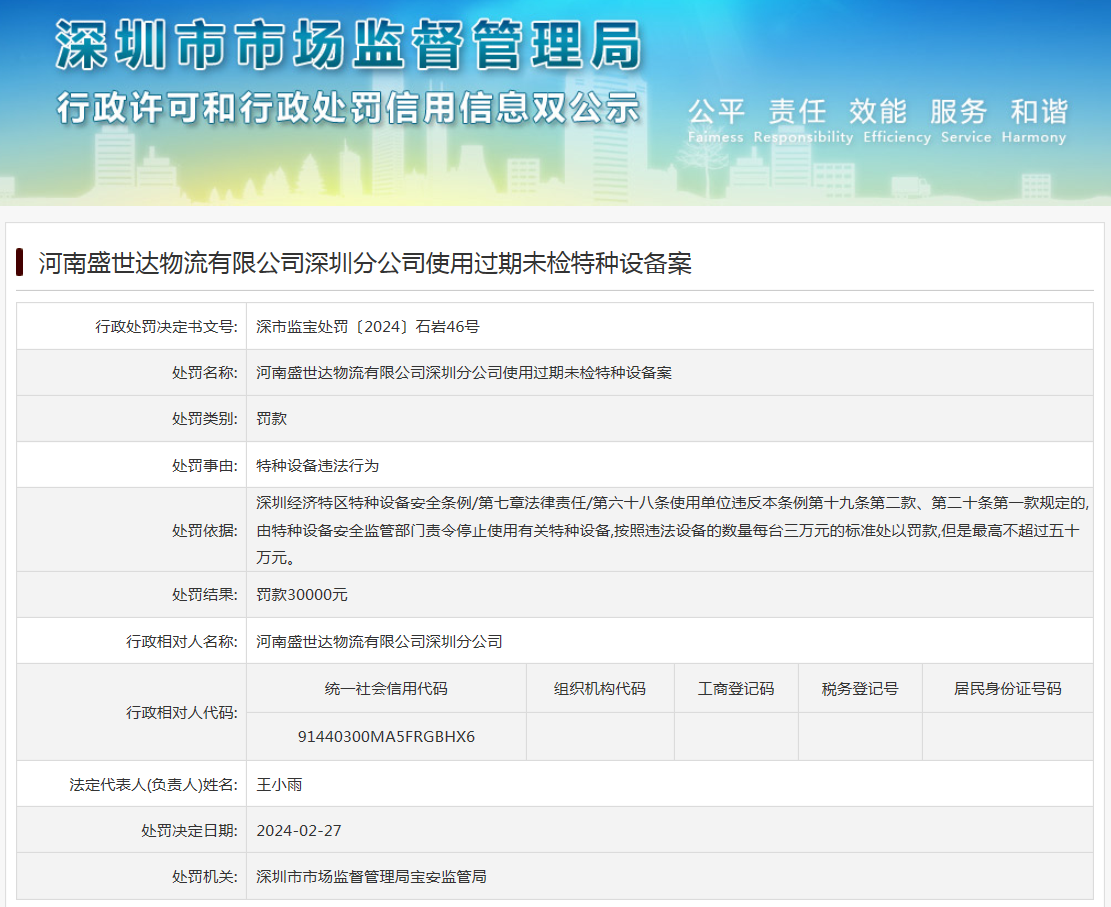Select document number 深市监宝处罚〔2024〕石岩46号
Screen dimensions: 1111x907
[368, 327]
